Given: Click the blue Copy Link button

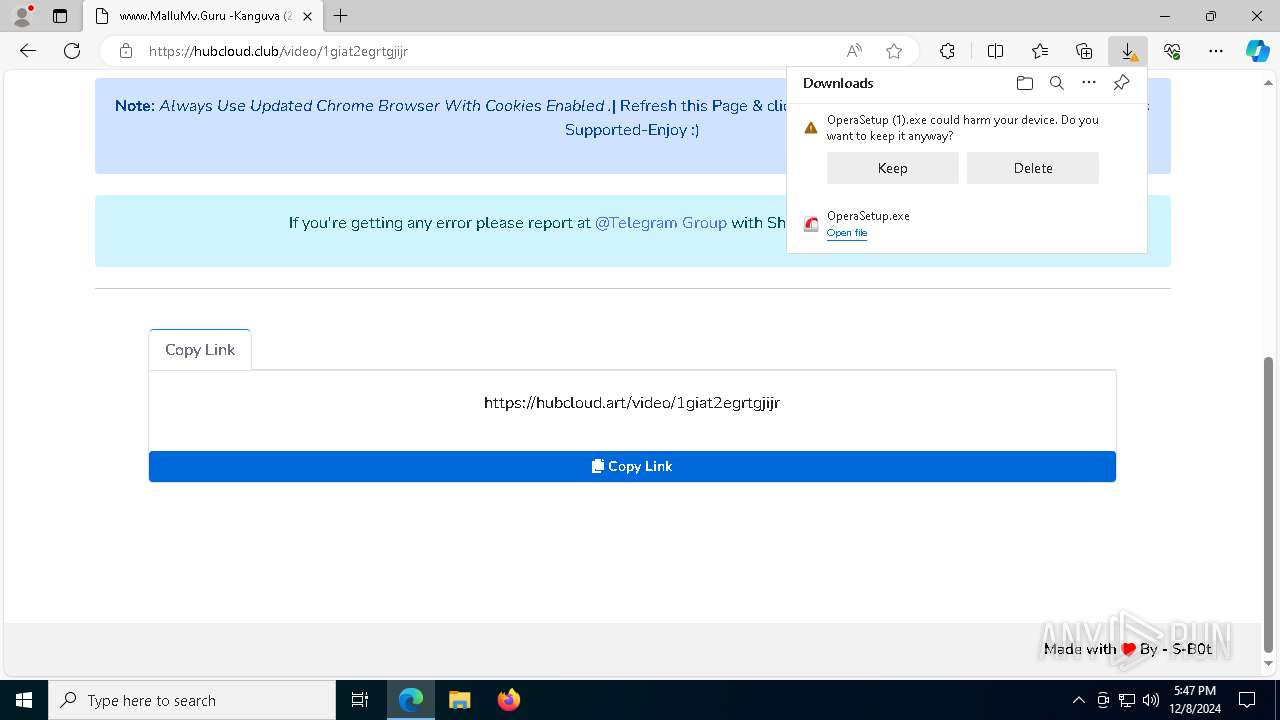Looking at the screenshot, I should [632, 466].
